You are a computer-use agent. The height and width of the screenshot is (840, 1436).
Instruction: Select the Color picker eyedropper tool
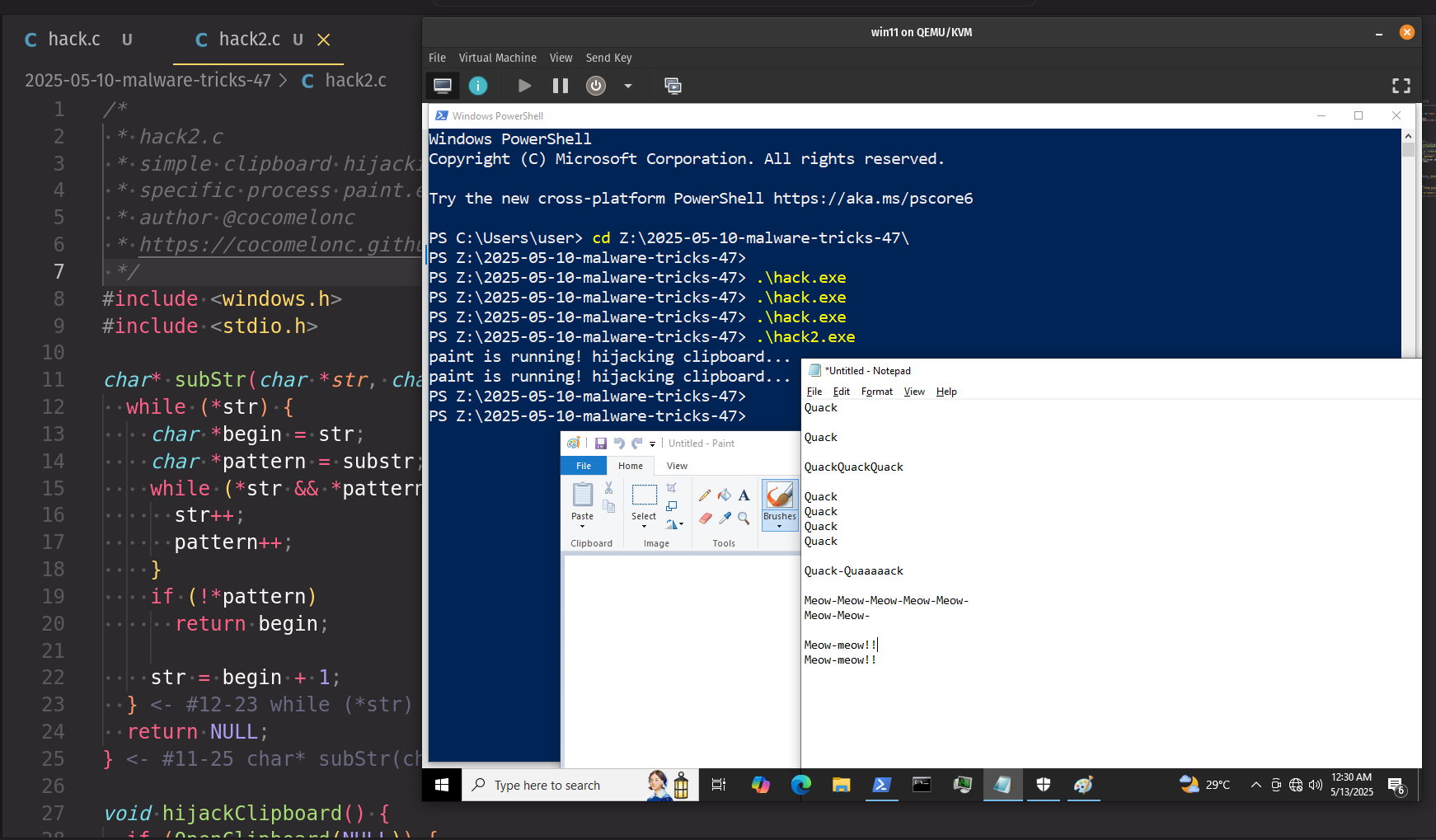(725, 519)
